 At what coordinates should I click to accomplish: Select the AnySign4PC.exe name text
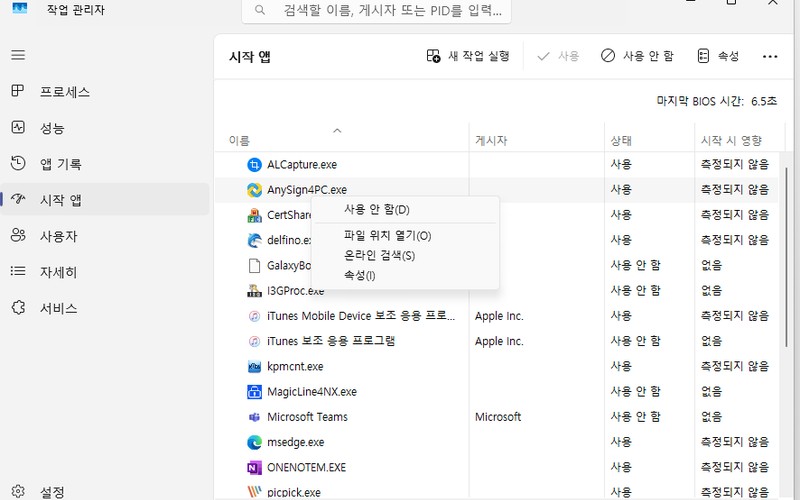[x=307, y=190]
